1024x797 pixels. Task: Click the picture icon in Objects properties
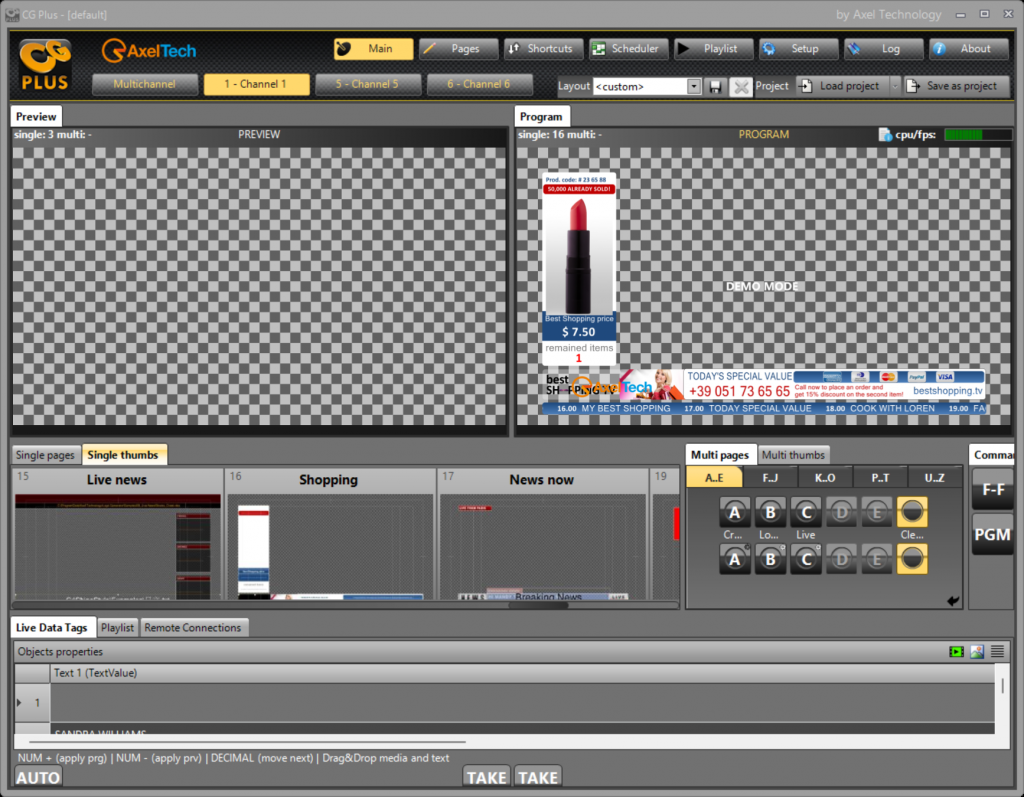(x=977, y=652)
